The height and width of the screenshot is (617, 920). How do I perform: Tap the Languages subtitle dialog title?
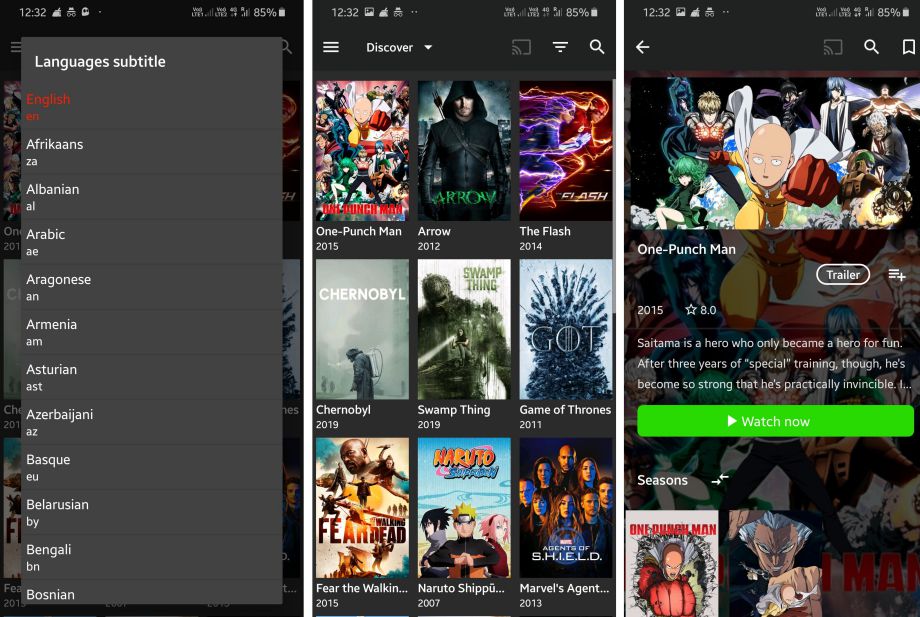point(100,62)
